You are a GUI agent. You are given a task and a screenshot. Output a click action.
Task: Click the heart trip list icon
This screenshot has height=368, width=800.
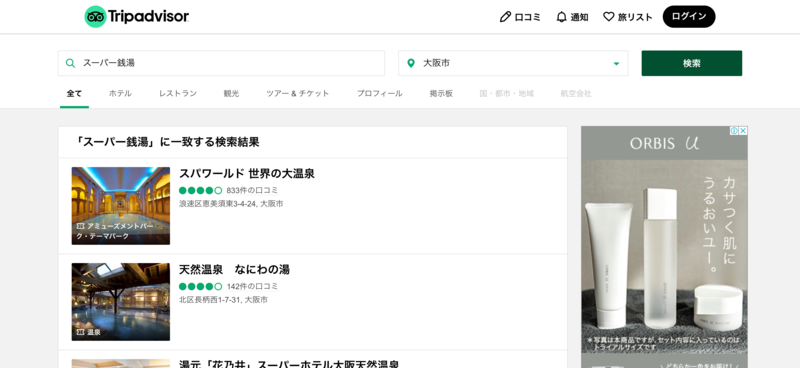coord(609,17)
